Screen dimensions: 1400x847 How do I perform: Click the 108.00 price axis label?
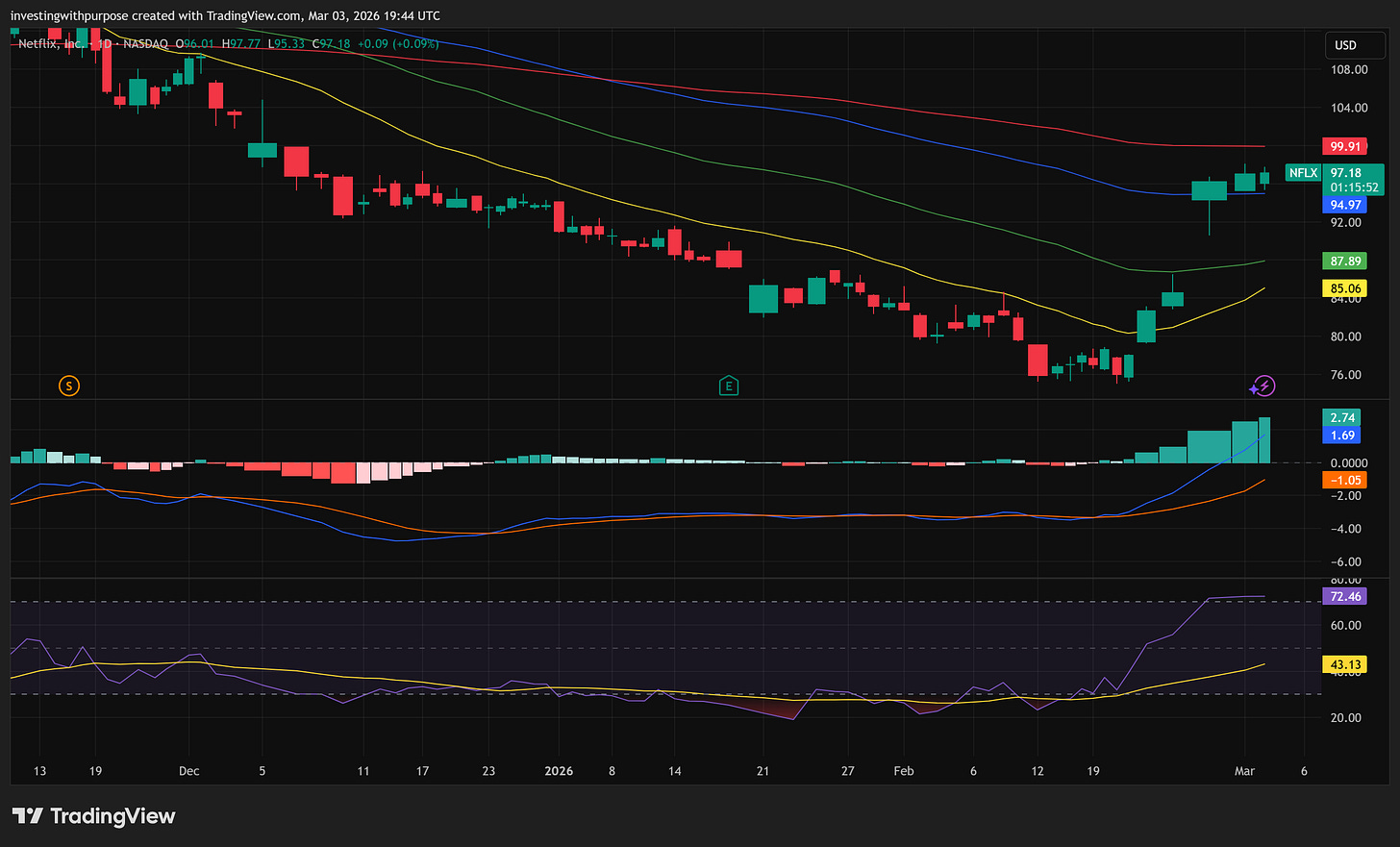(1349, 70)
